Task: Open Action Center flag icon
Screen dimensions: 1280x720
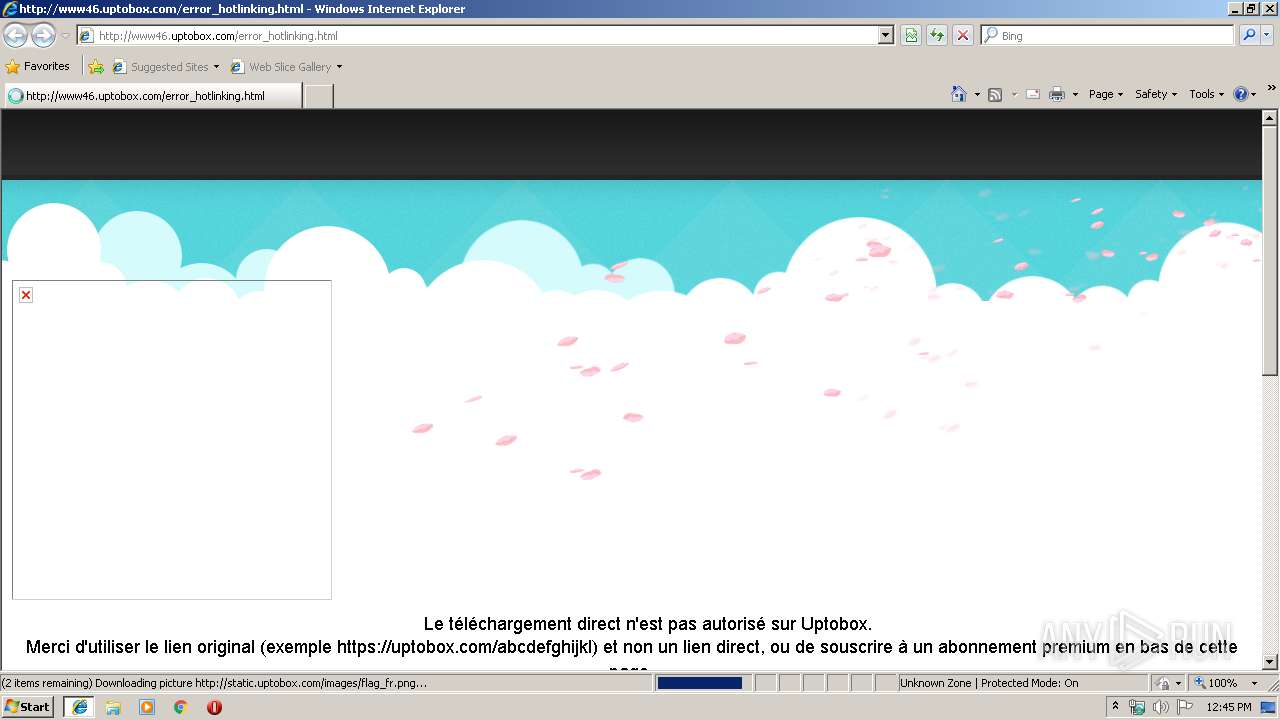Action: pos(1185,707)
